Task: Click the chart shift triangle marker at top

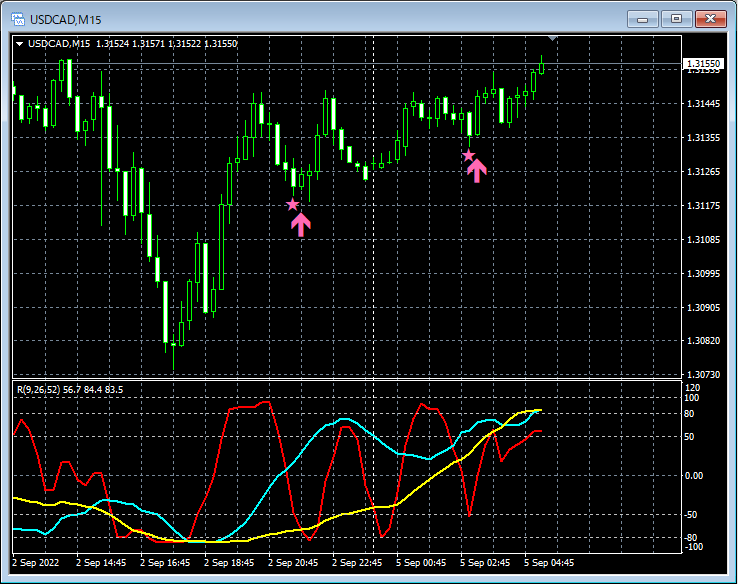Action: (x=553, y=38)
